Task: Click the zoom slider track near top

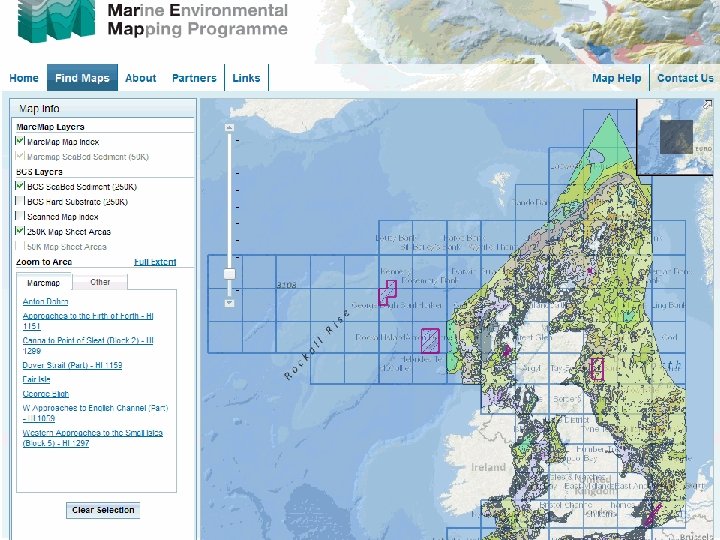Action: point(230,142)
